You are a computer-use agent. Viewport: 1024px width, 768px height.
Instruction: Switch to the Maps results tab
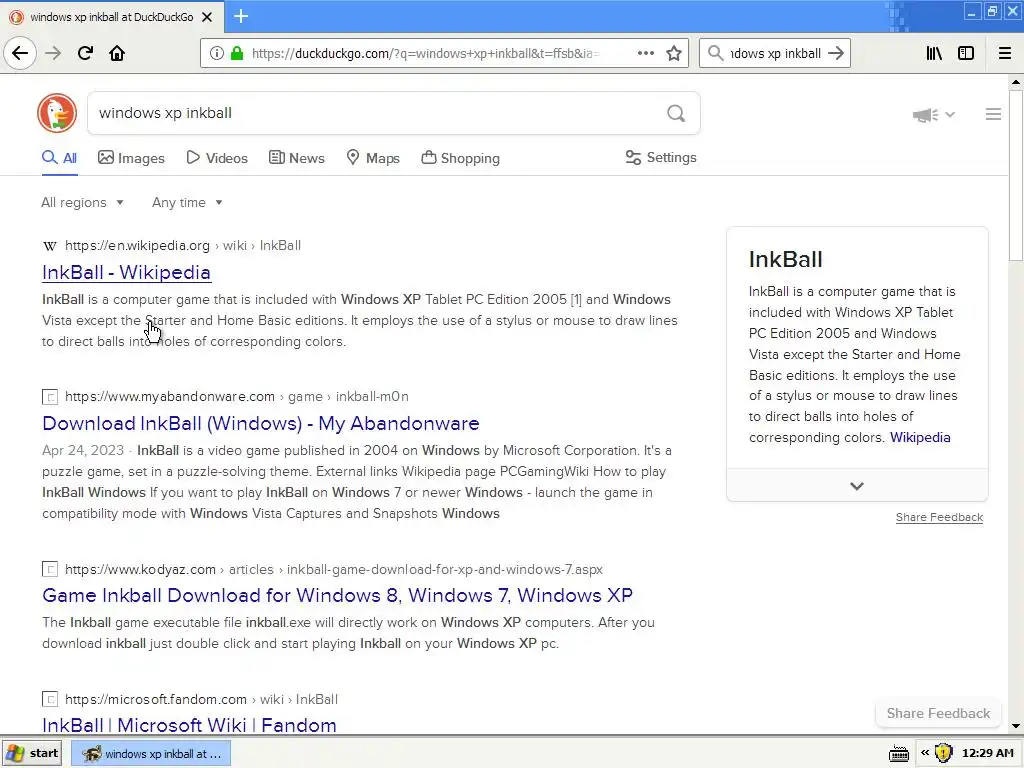point(373,158)
